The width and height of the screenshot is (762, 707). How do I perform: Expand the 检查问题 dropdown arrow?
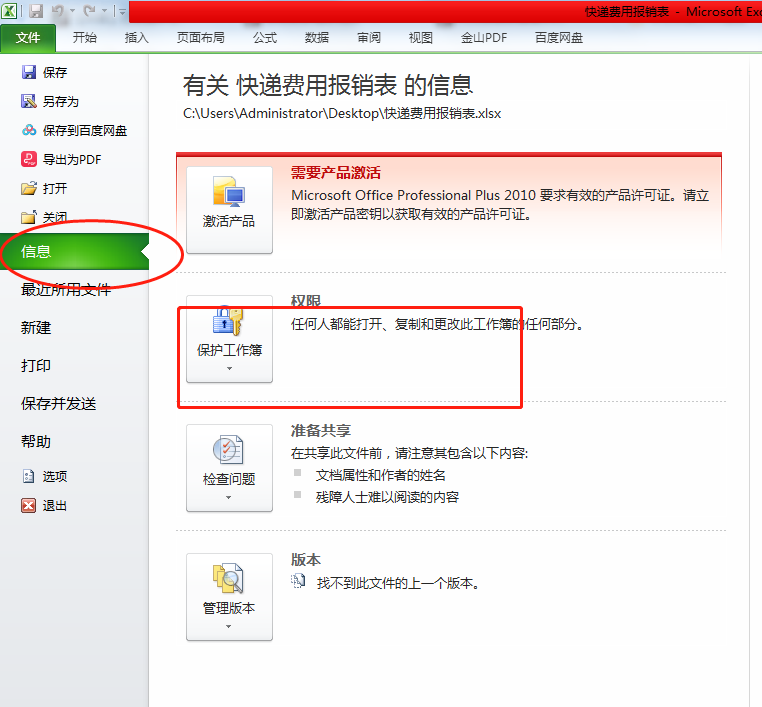229,498
